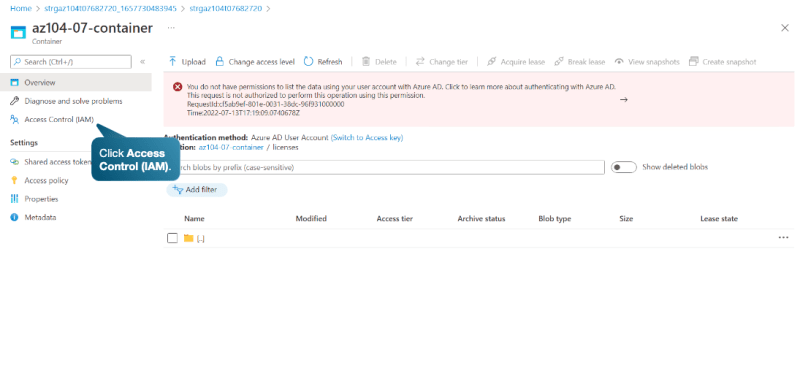800x368 pixels.
Task: Sort by the Access tier column header
Action: (x=395, y=218)
